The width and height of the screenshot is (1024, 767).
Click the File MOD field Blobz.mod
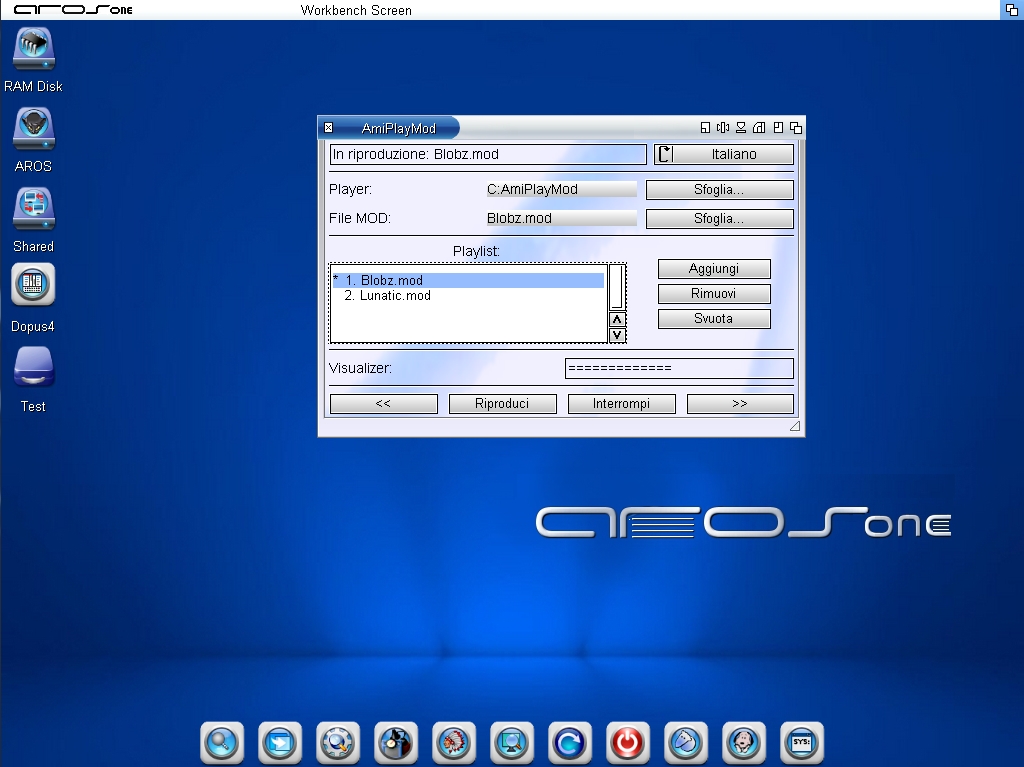561,218
